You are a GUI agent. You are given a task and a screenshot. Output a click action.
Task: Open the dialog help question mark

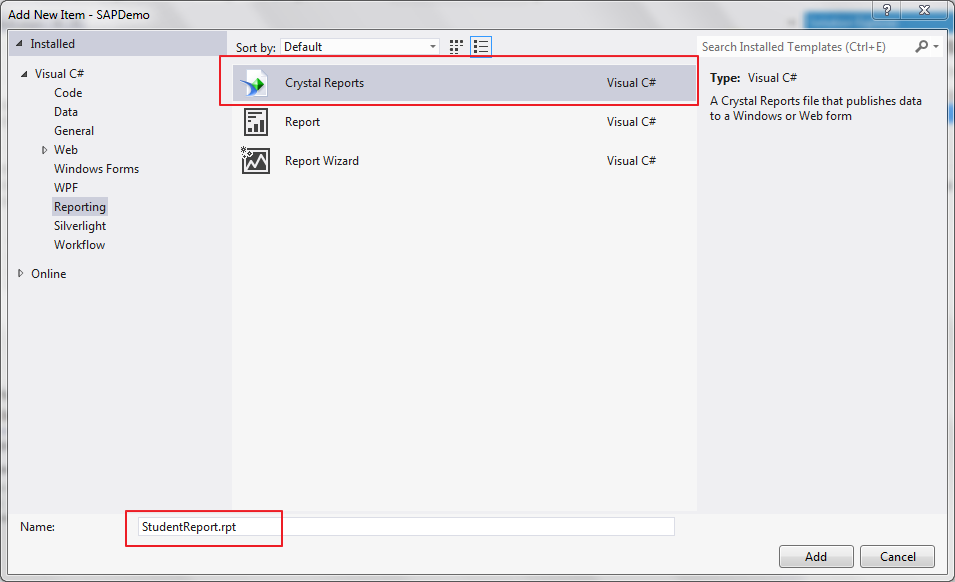(x=887, y=10)
